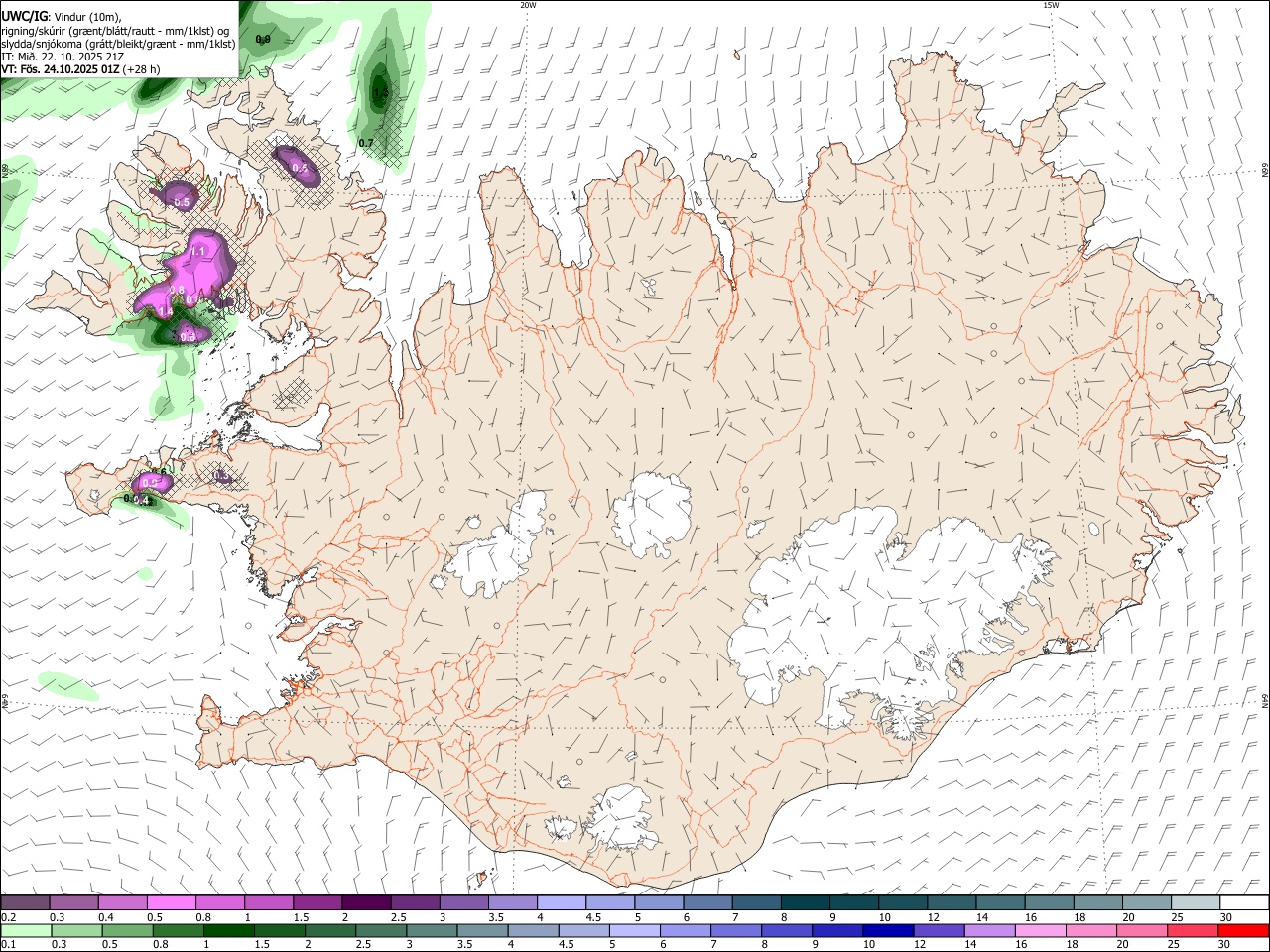Click the '15W' longitude label
The height and width of the screenshot is (952, 1270).
[x=1051, y=5]
